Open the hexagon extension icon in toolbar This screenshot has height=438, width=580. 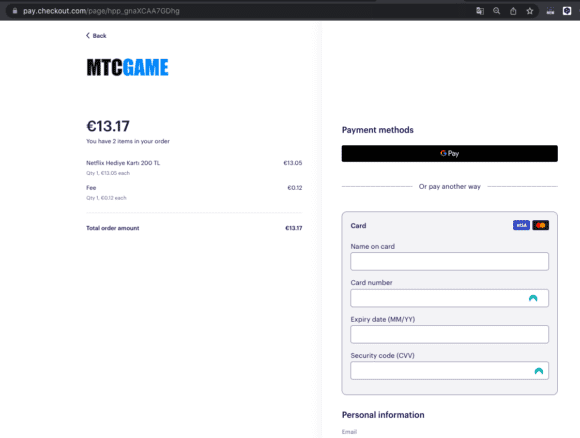click(567, 11)
